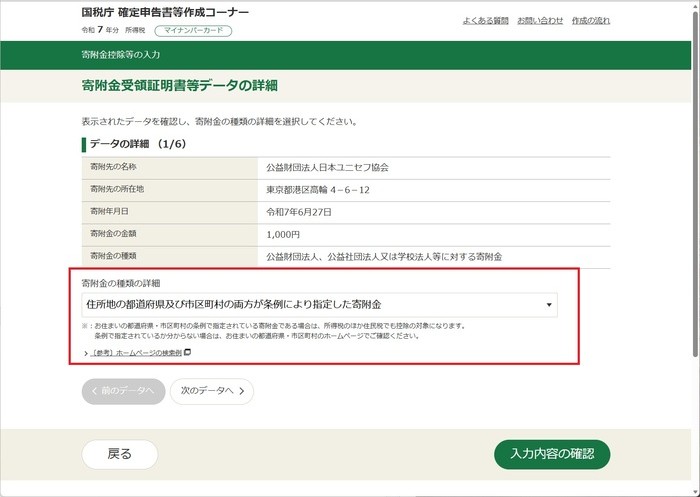Select the 住所地の都道府県及び市区町村 combo box
This screenshot has width=700, height=497.
(319, 304)
